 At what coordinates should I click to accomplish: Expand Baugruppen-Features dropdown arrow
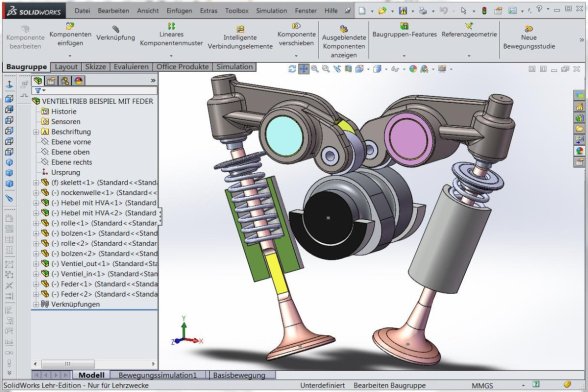pyautogui.click(x=404, y=56)
